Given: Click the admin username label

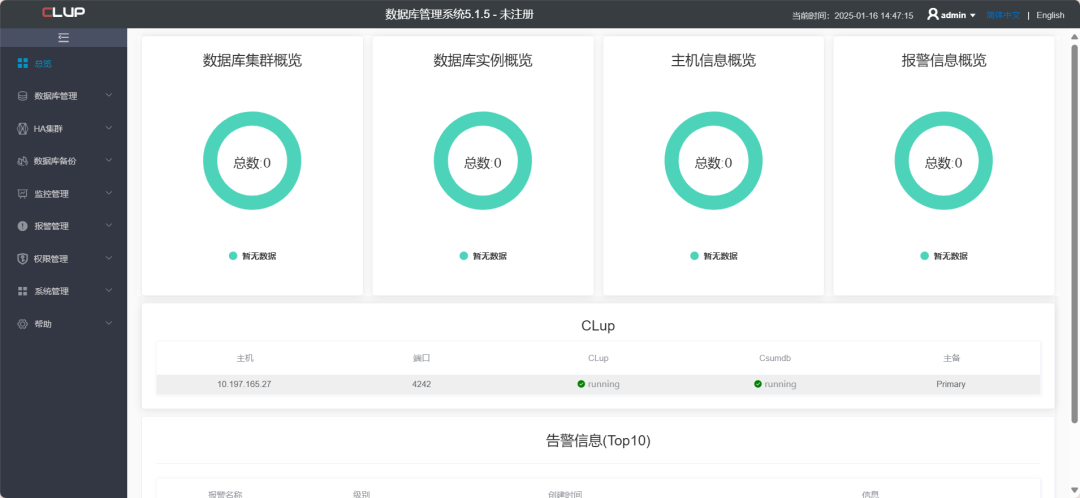Looking at the screenshot, I should click(954, 15).
